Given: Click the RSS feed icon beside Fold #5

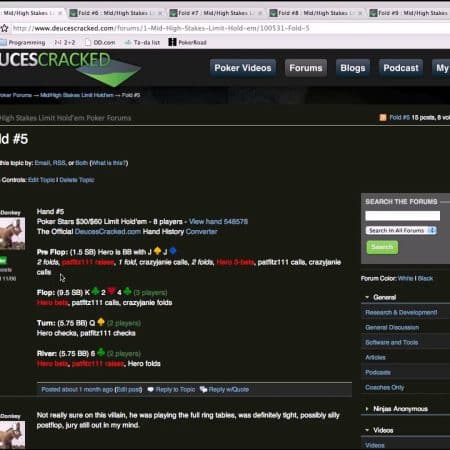Looking at the screenshot, I should (383, 117).
